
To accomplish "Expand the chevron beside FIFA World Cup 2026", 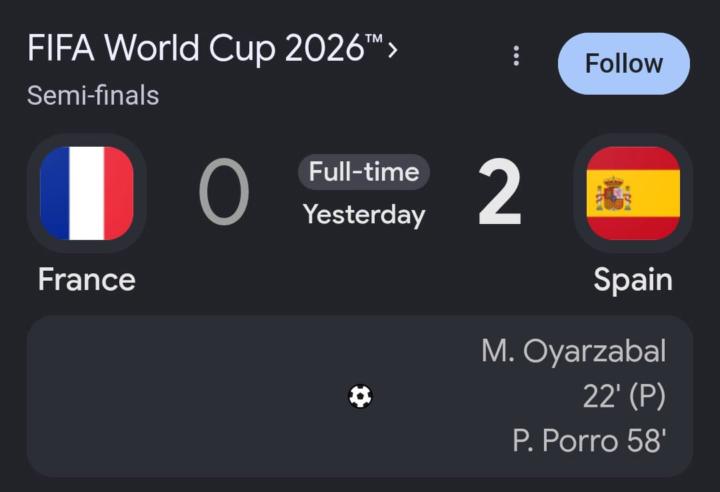I will pyautogui.click(x=392, y=50).
